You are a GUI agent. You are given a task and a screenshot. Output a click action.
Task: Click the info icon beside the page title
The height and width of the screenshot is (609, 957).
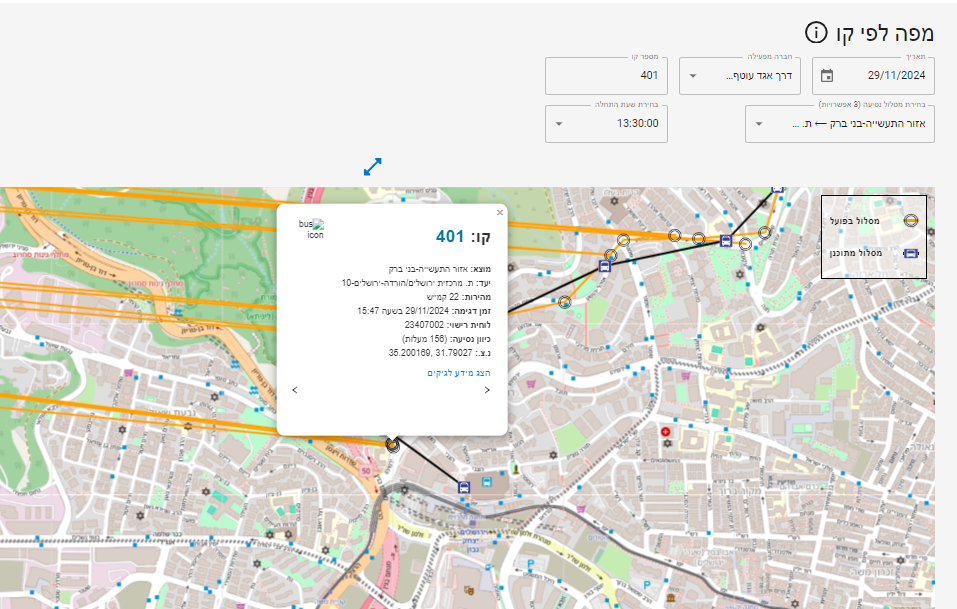click(816, 32)
